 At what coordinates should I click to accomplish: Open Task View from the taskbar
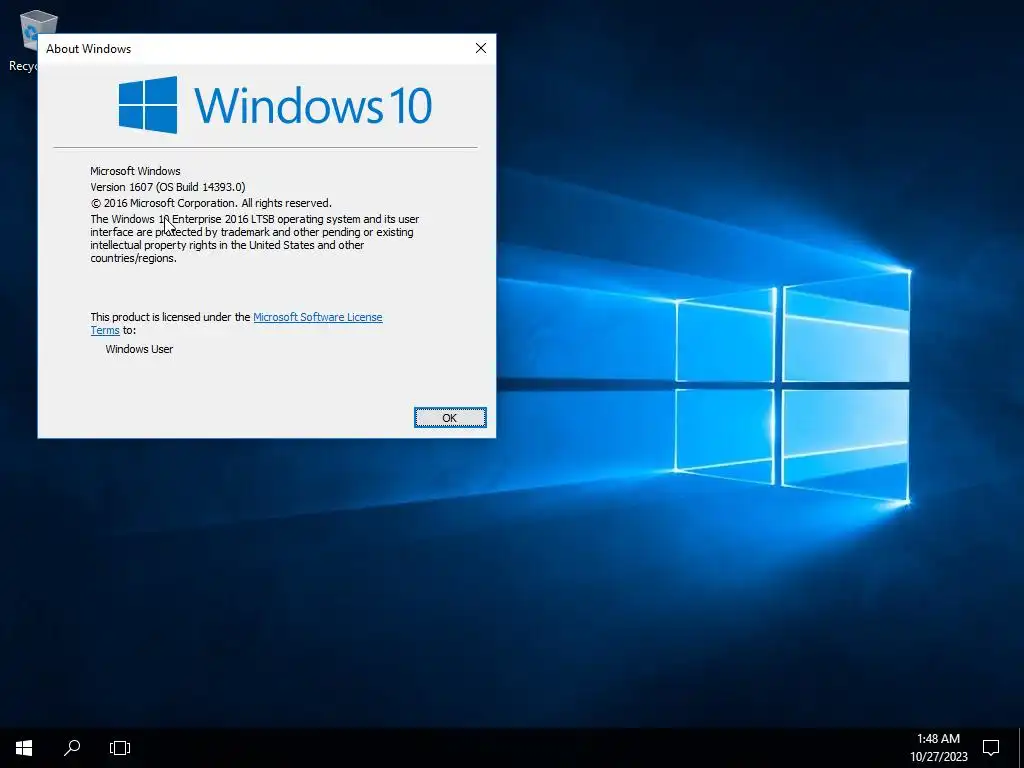point(120,748)
